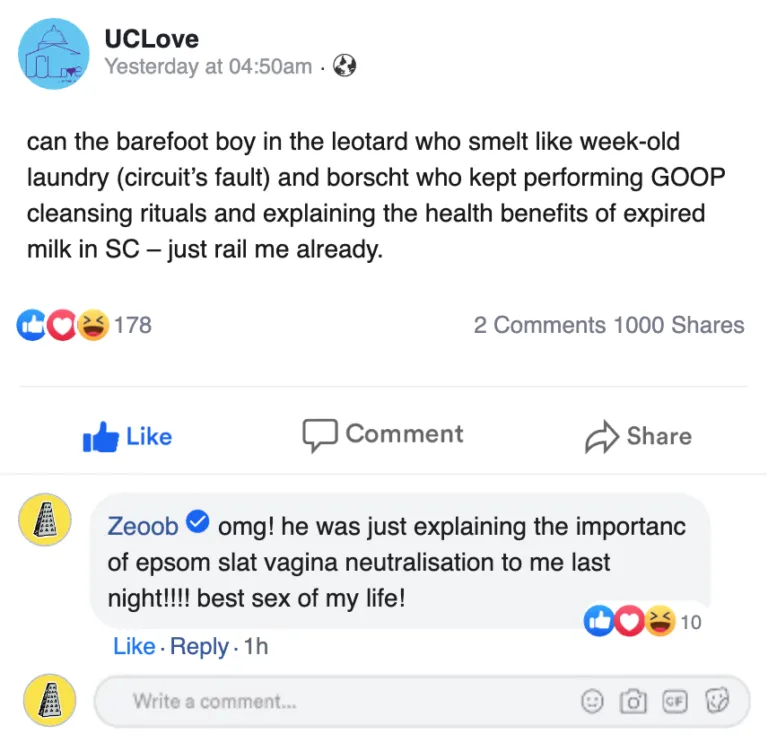Viewport: 768px width, 743px height.
Task: Share the post using Share button
Action: coord(639,436)
